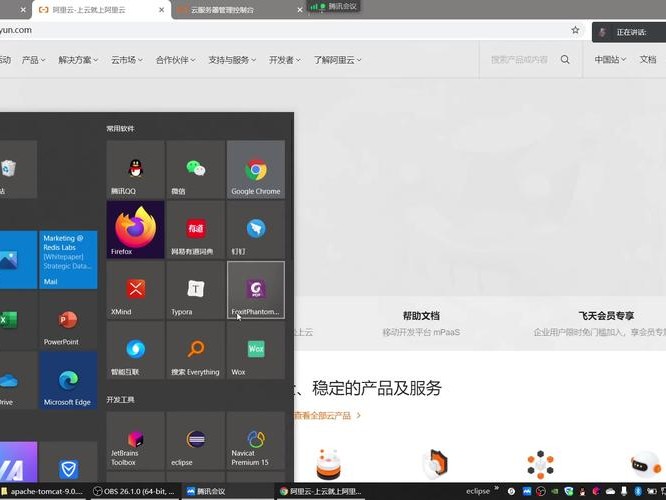Click the search magnifier icon on Aliyun
The image size is (666, 500).
565,59
